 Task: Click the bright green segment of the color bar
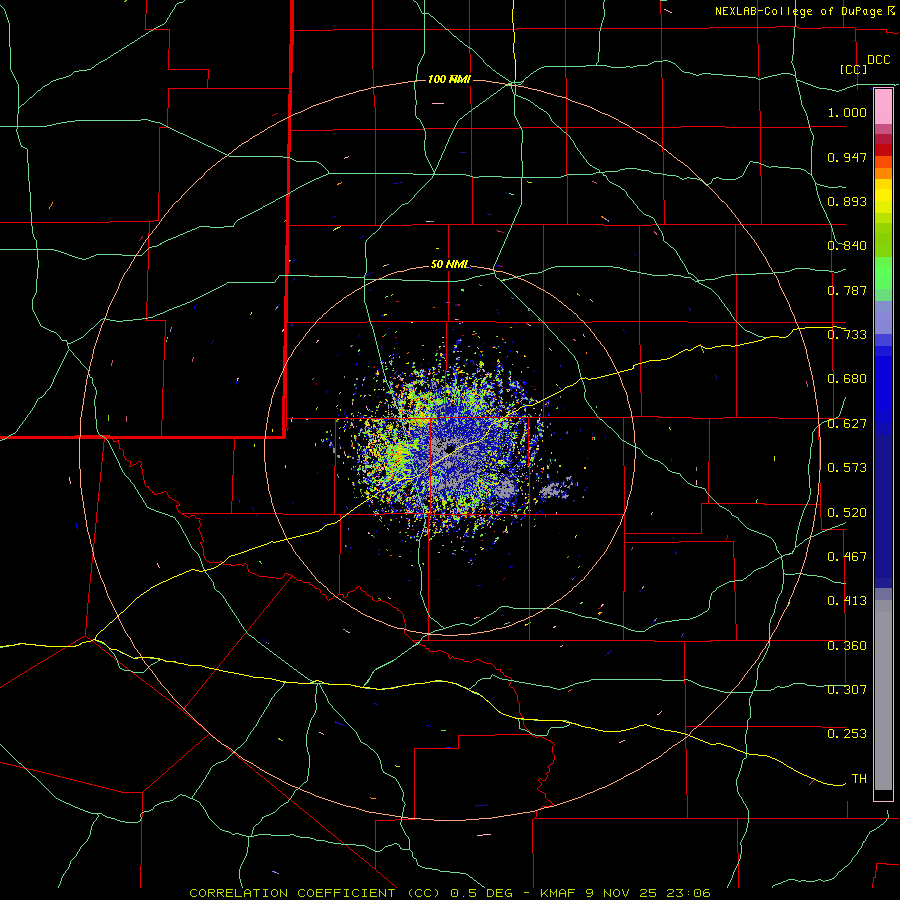[883, 273]
